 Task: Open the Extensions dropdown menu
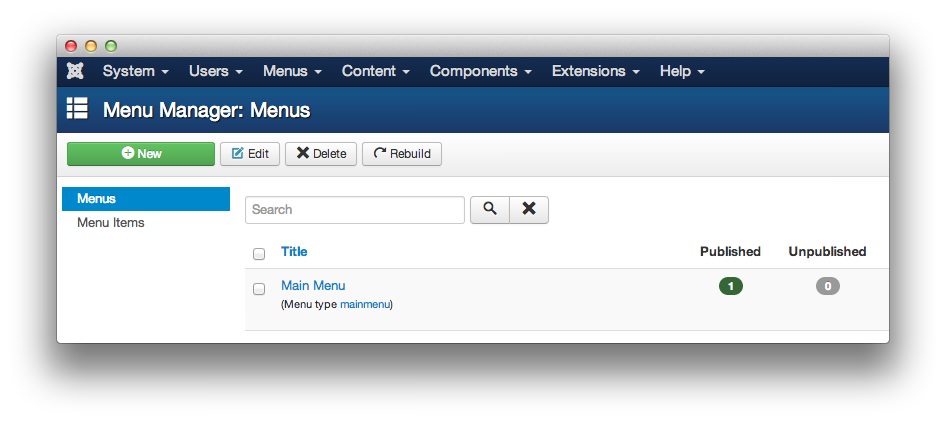(x=595, y=71)
